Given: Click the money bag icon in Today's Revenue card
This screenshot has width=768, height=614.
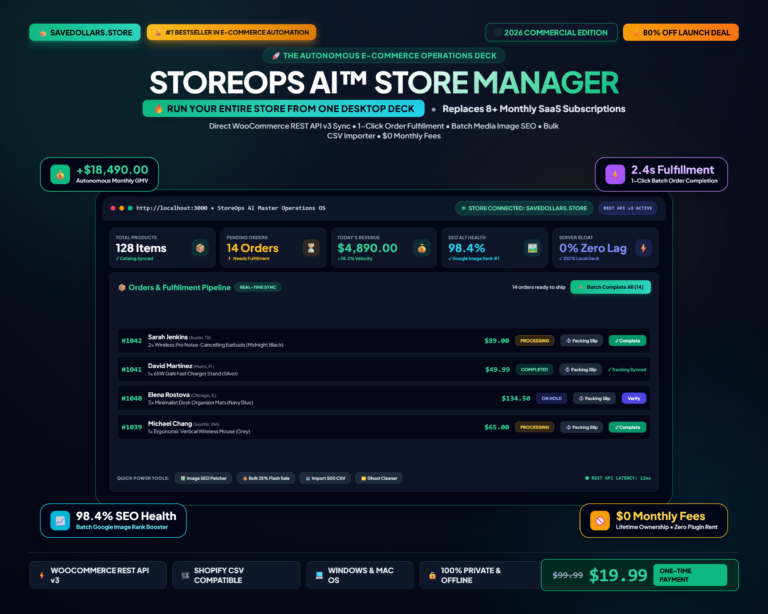Looking at the screenshot, I should (x=422, y=248).
